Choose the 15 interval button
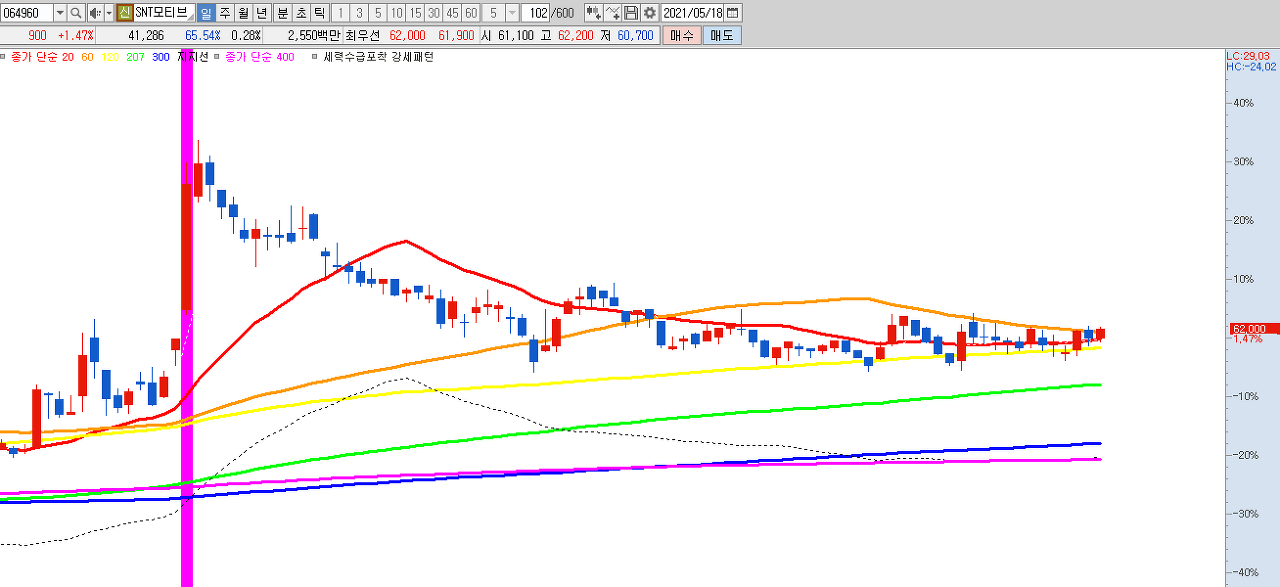Viewport: 1280px width, 587px height. (x=415, y=13)
